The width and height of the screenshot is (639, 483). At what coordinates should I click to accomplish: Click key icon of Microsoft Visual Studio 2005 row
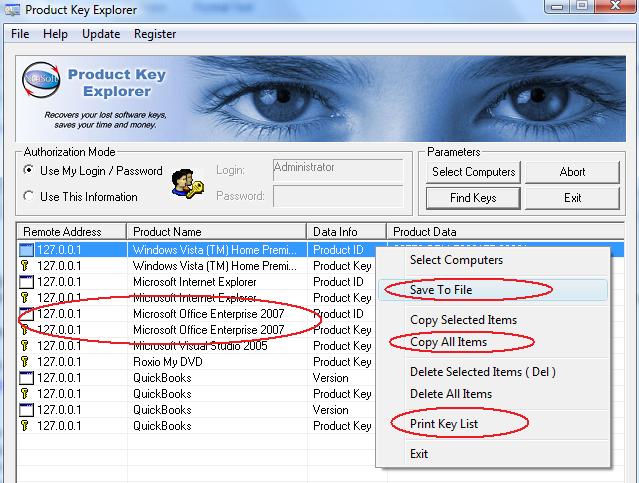tap(25, 346)
